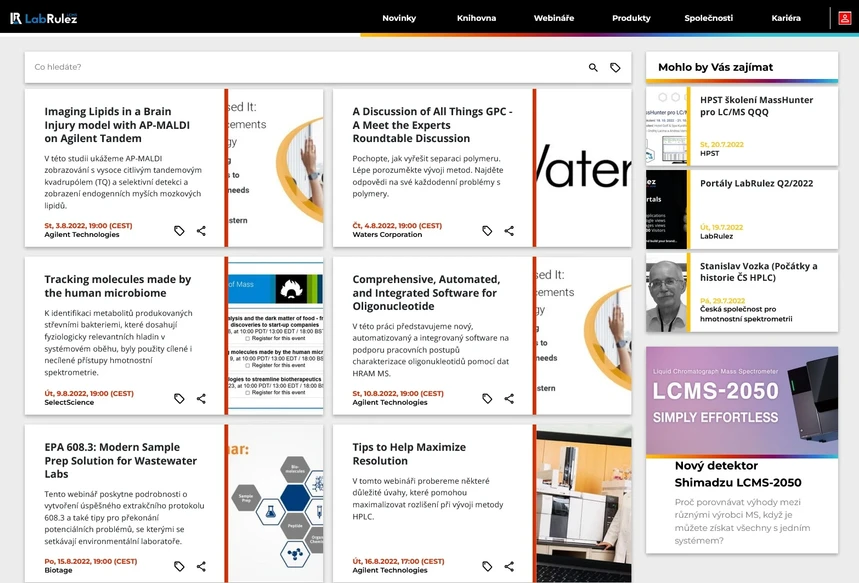Click the LCMS-2050 Simply Effortless banner
Viewport: 859px width, 583px height.
pos(742,401)
